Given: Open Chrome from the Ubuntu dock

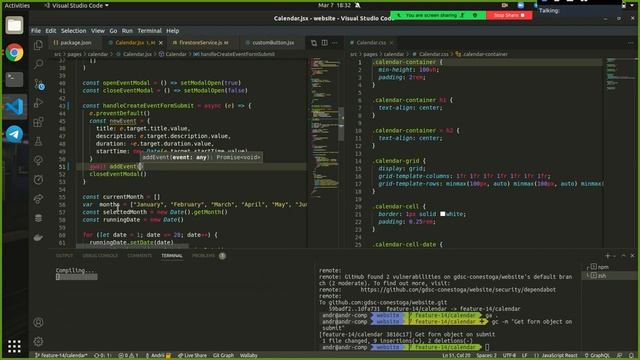Looking at the screenshot, I should pyautogui.click(x=14, y=53).
